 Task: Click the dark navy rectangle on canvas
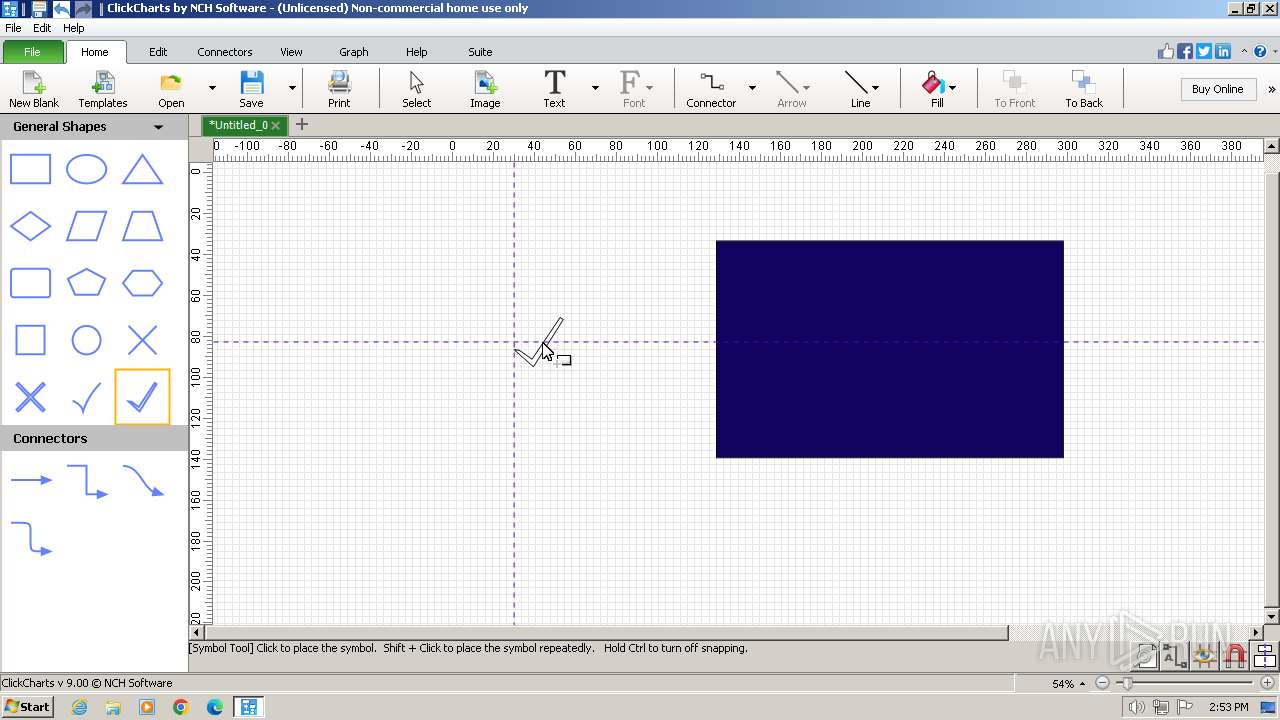[x=890, y=349]
